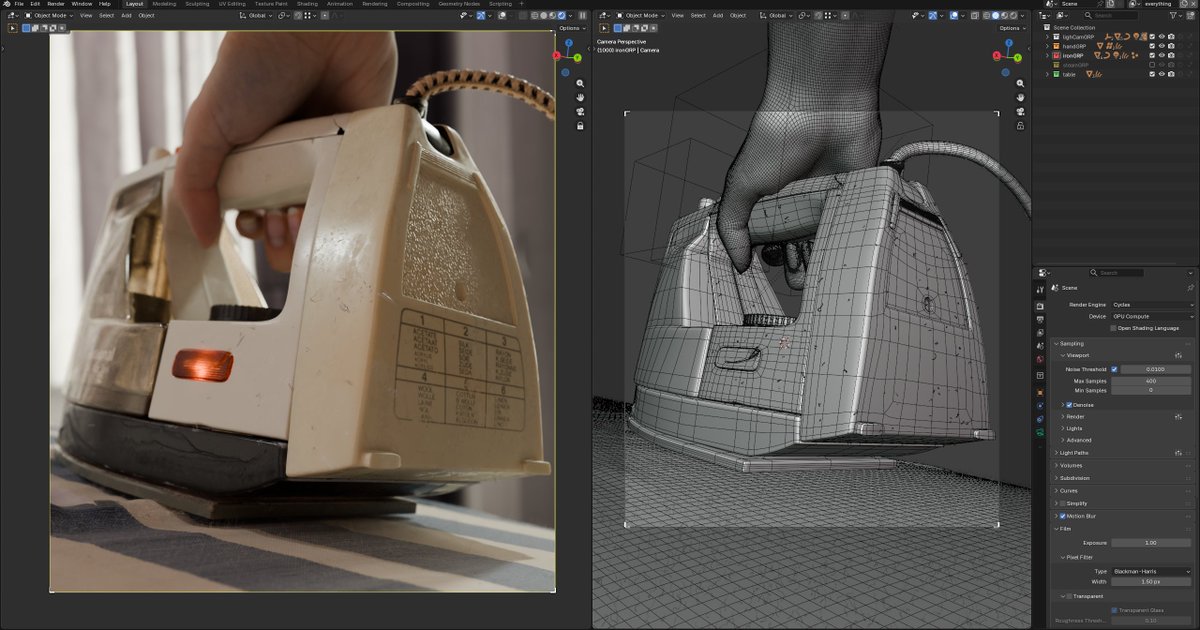Hide ironGRP with its eye icon

1162,55
